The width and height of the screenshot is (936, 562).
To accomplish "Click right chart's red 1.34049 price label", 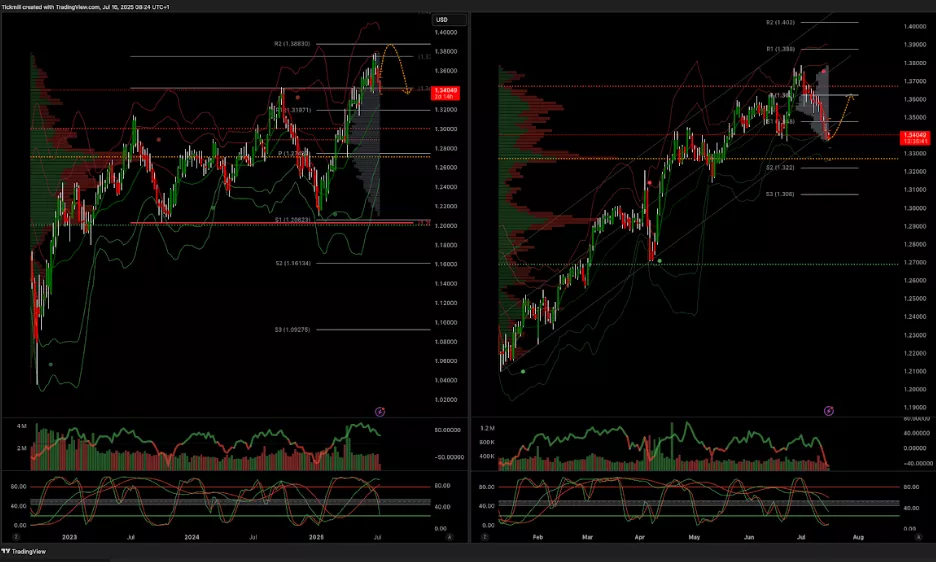I will tap(914, 137).
